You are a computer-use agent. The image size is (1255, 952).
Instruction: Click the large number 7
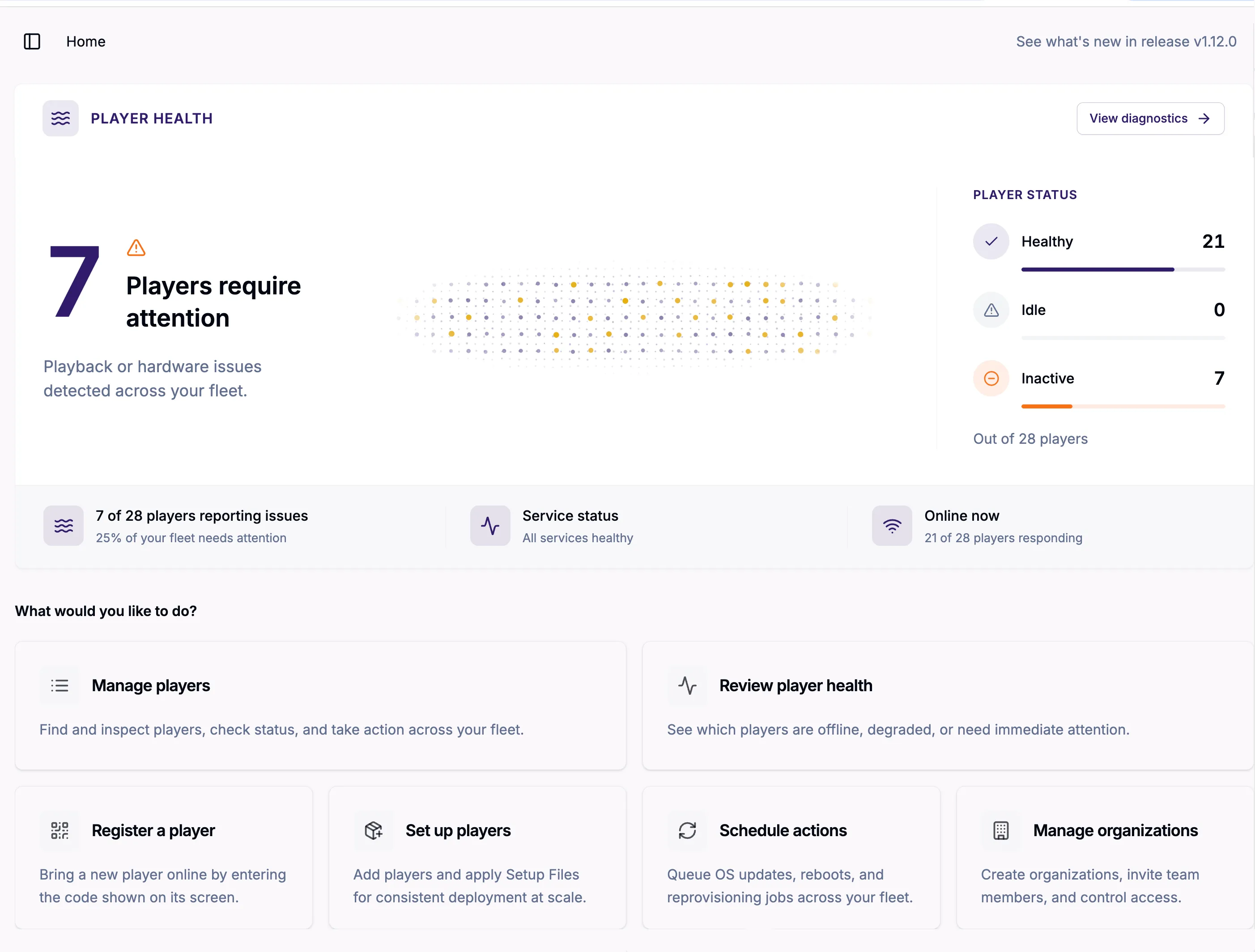pyautogui.click(x=74, y=282)
